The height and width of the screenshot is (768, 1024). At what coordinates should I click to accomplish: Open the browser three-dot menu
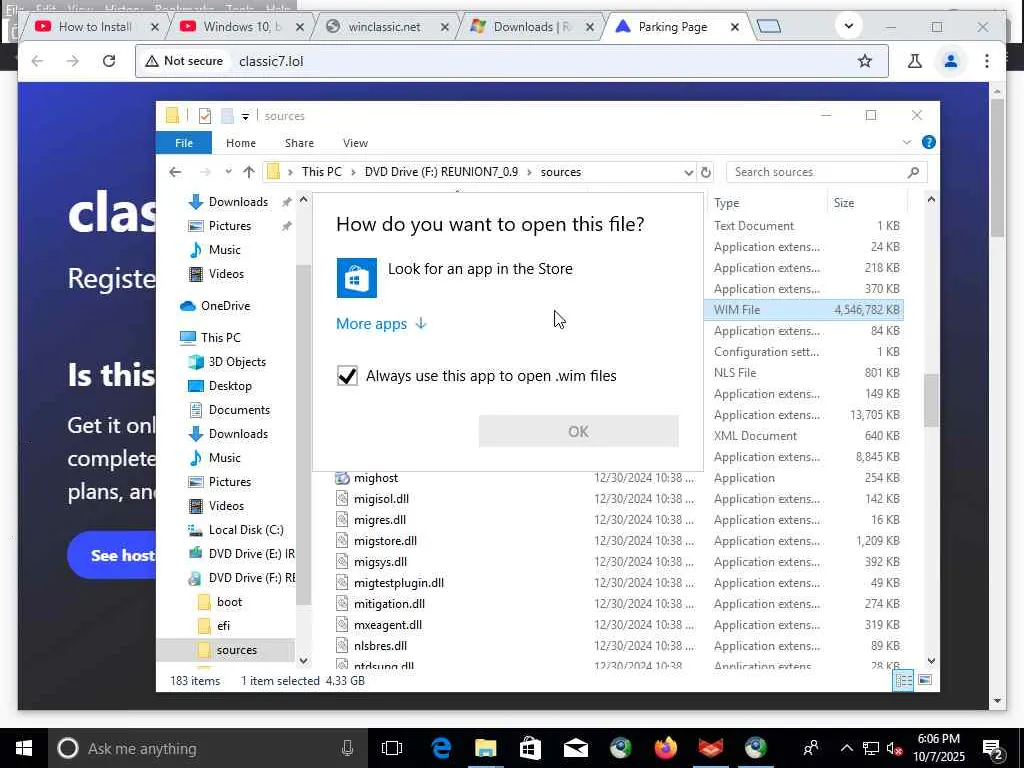click(x=987, y=61)
